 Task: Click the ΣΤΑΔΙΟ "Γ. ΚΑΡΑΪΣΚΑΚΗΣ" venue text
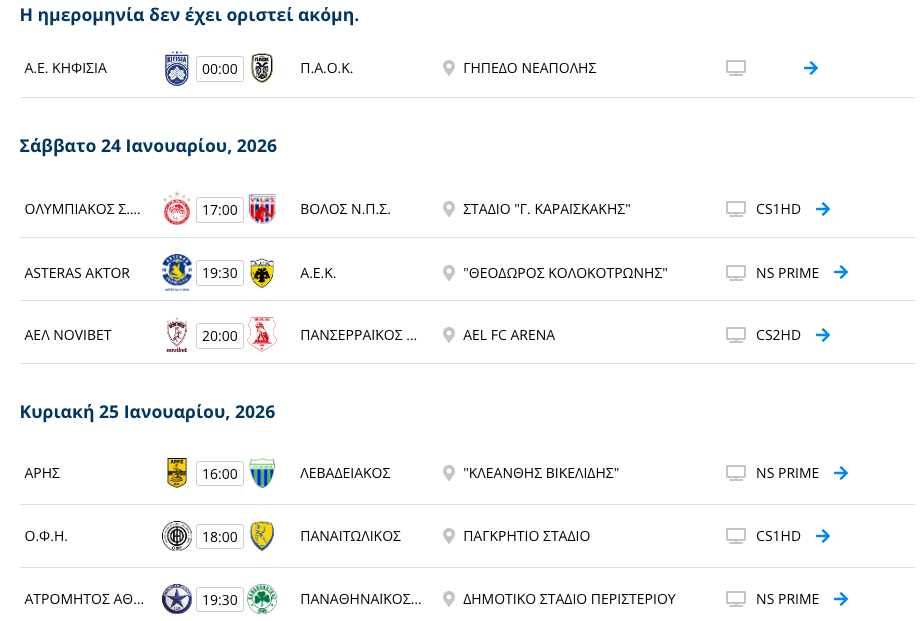546,209
